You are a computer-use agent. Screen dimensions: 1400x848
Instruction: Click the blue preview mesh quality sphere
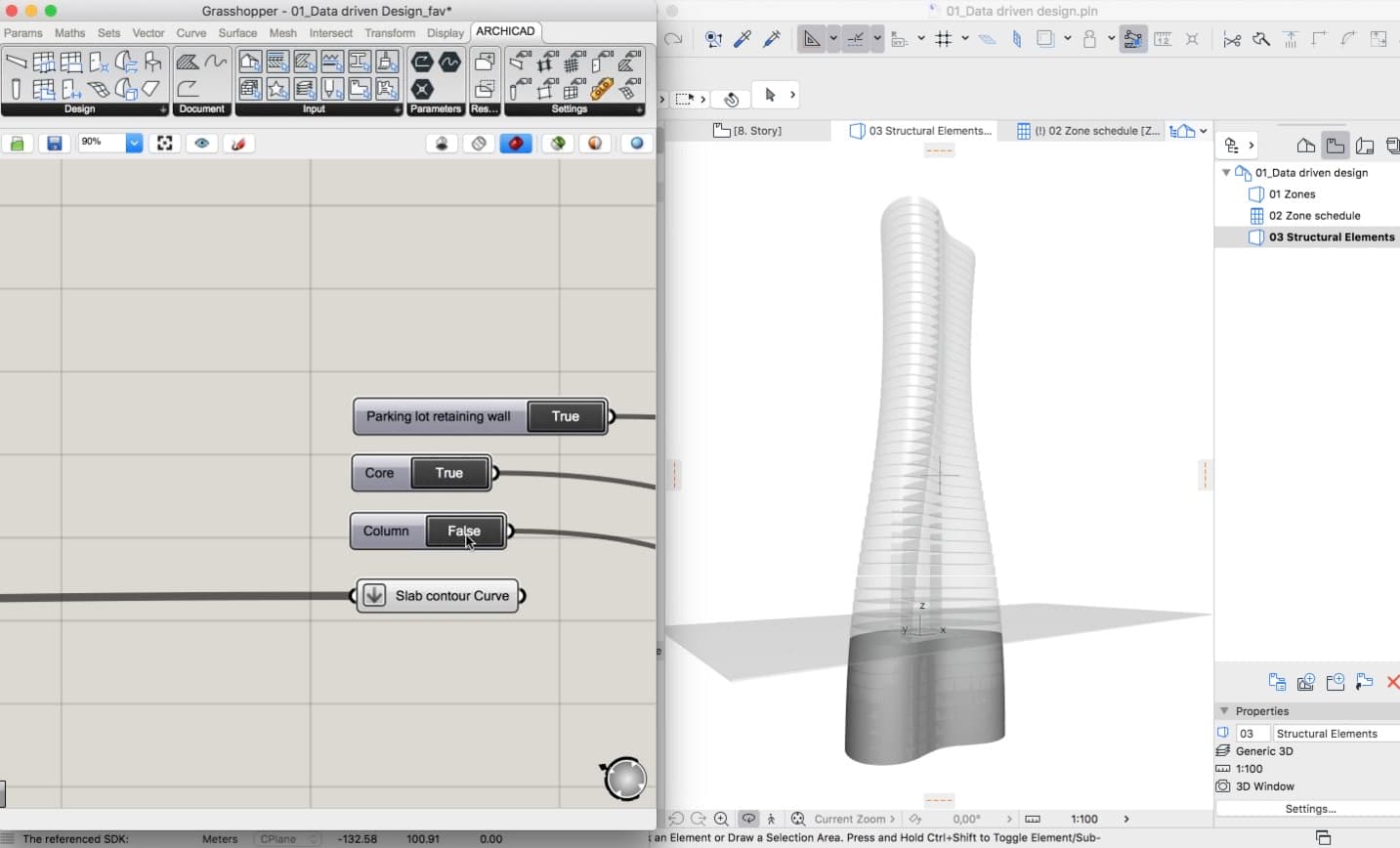click(x=636, y=144)
